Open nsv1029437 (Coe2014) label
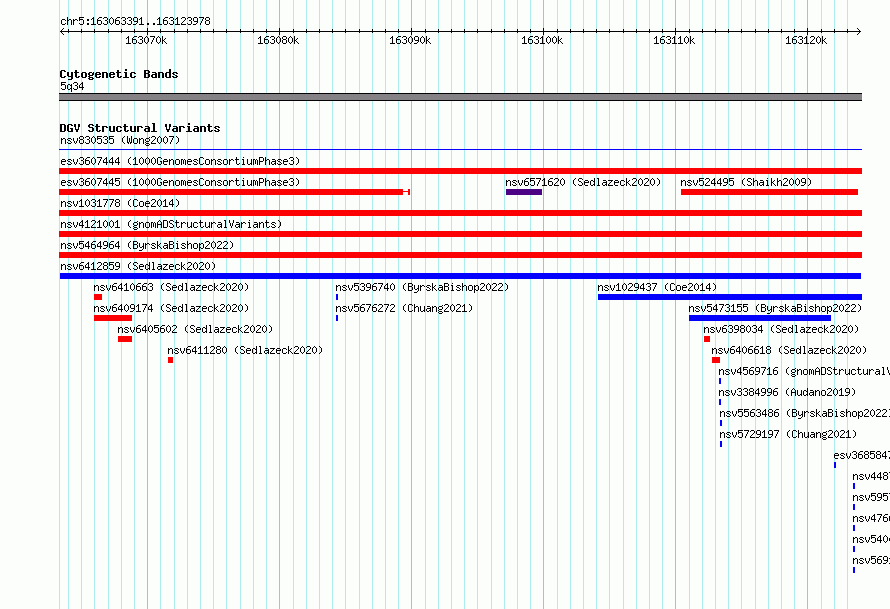Screen dimensions: 890x609 coord(657,287)
